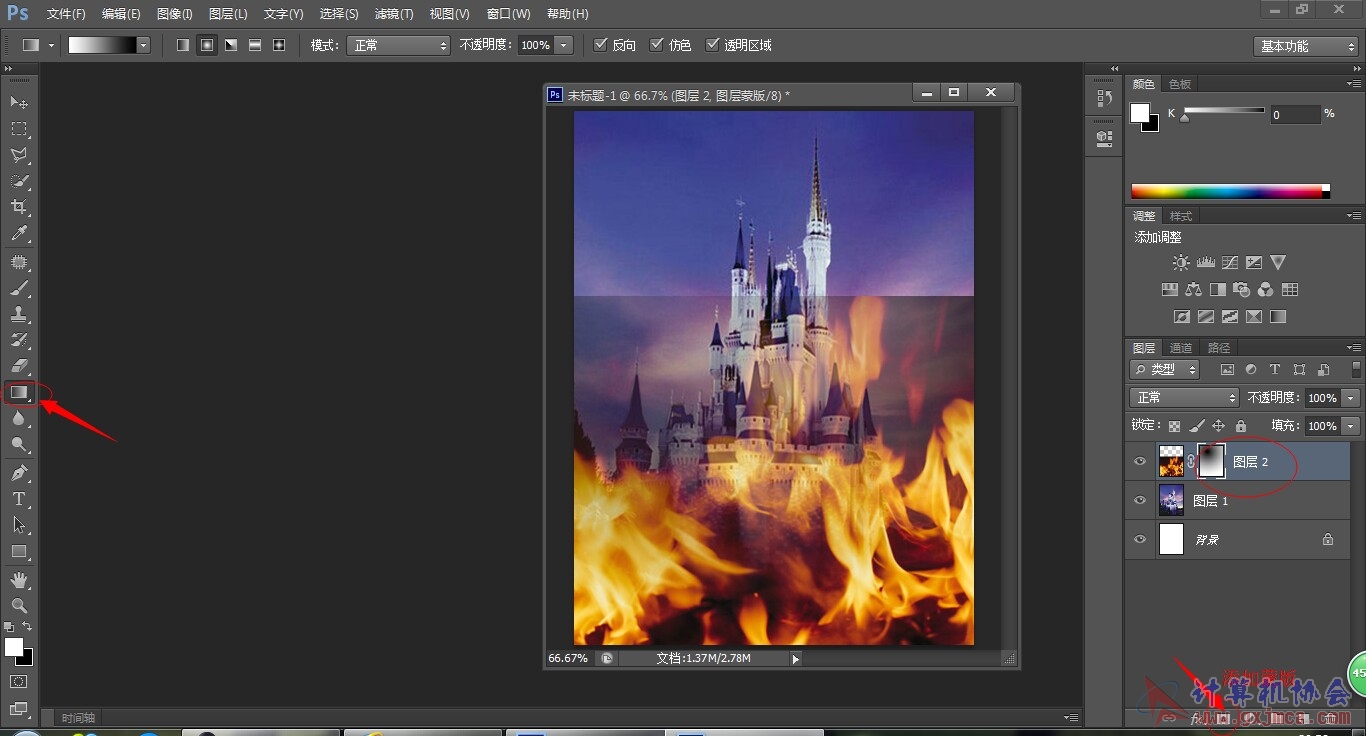Viewport: 1366px width, 736px height.
Task: Select the Clone Stamp tool
Action: point(19,314)
